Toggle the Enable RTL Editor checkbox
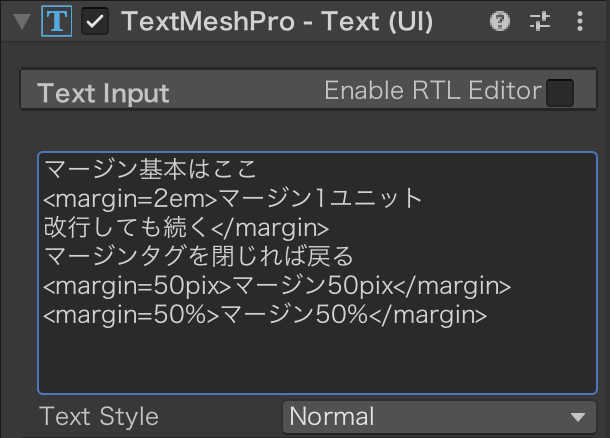This screenshot has width=610, height=438. point(560,93)
